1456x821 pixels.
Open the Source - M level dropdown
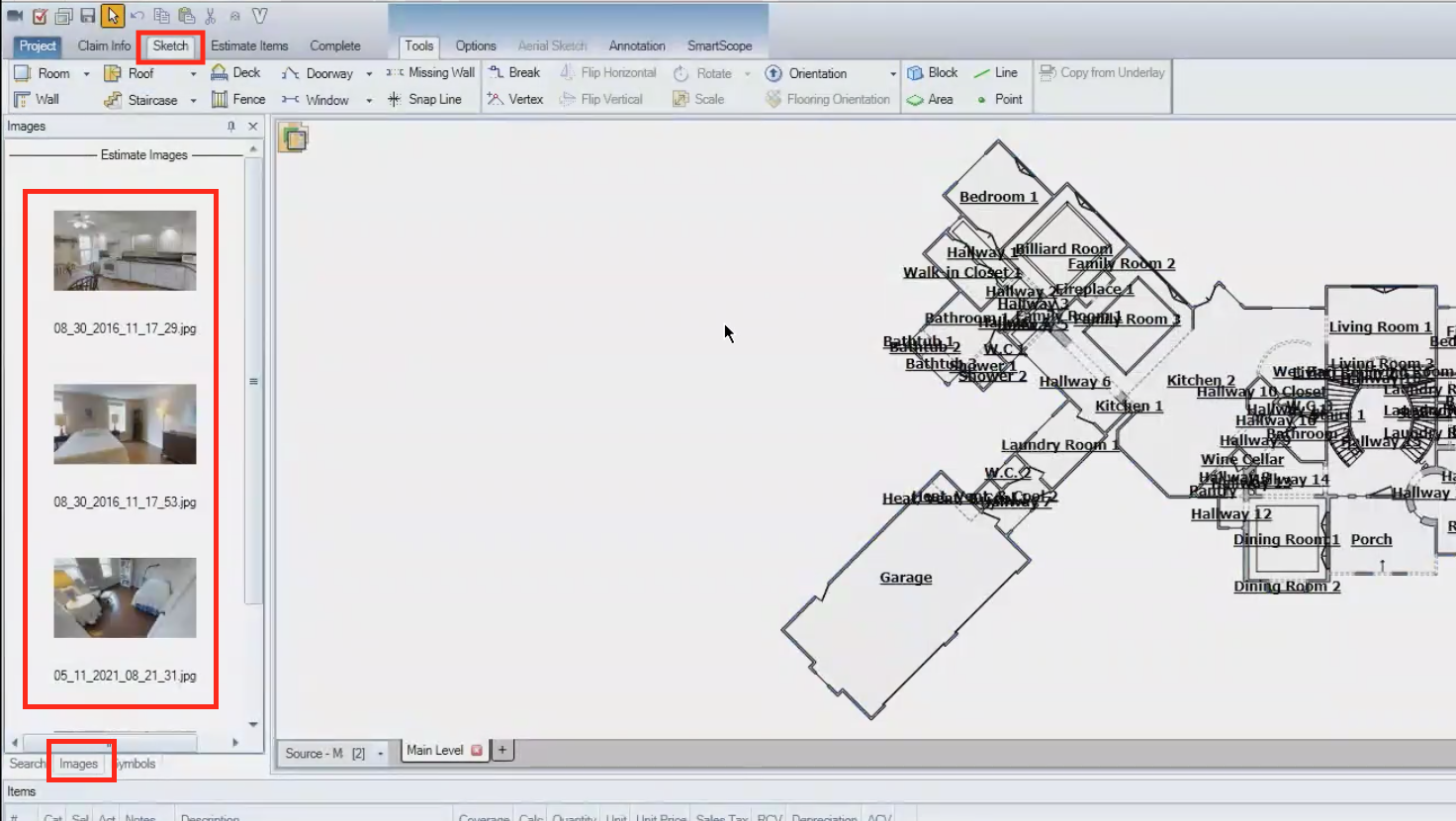(x=381, y=753)
